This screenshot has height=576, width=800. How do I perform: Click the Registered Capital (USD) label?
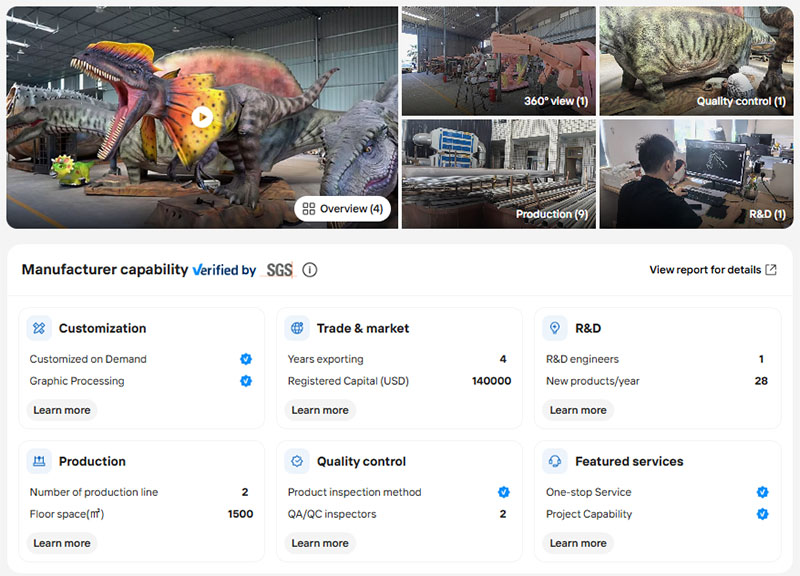[348, 381]
